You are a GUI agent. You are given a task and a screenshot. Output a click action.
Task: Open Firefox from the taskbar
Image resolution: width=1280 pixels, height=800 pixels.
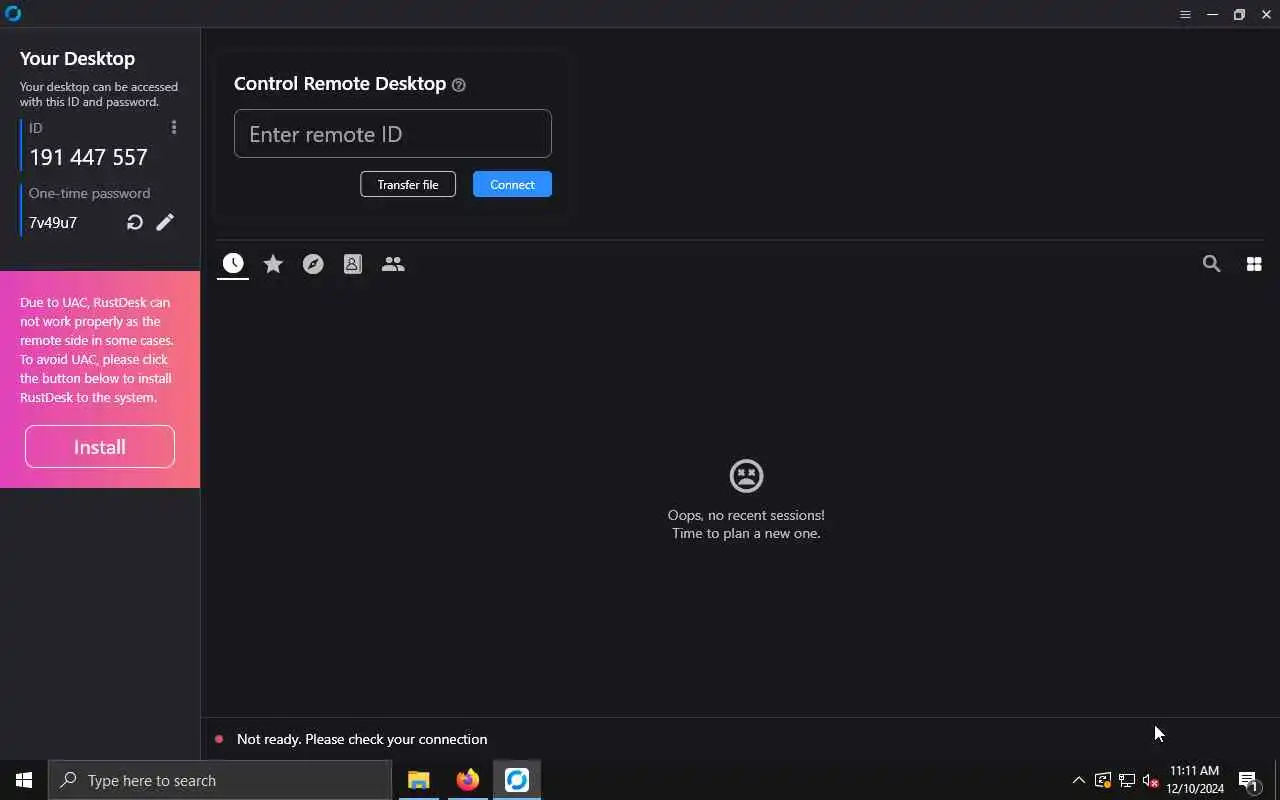(x=467, y=780)
